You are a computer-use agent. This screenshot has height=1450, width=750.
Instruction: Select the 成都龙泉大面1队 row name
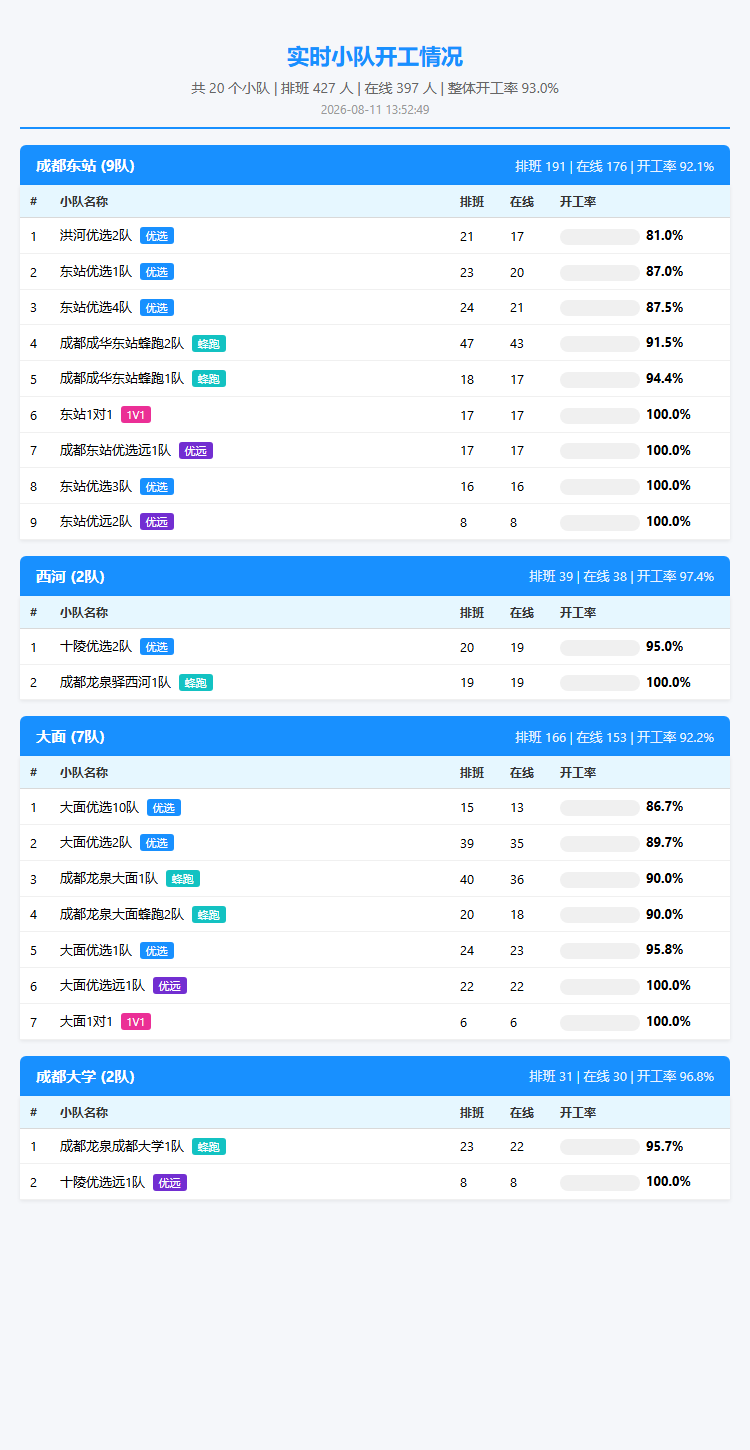click(109, 879)
